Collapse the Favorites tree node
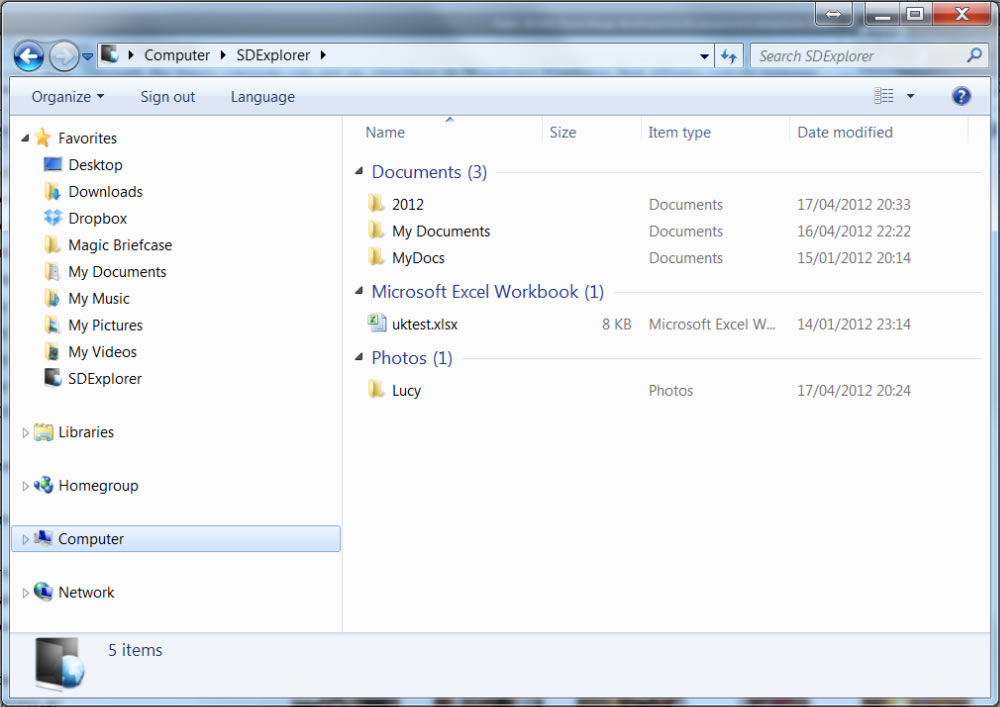The width and height of the screenshot is (1000, 707). tap(26, 138)
